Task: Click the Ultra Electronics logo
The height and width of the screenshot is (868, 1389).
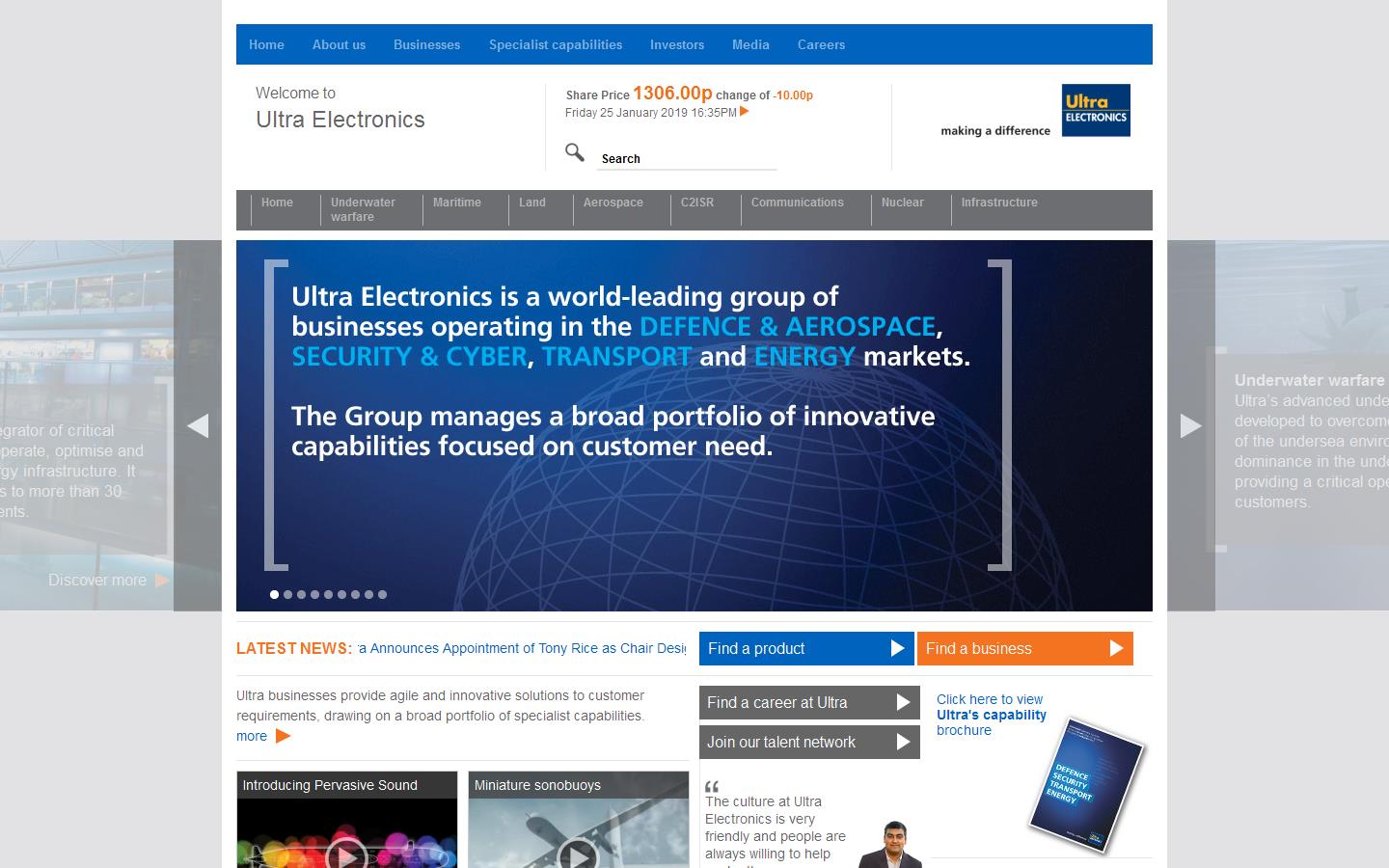Action: click(x=1096, y=110)
